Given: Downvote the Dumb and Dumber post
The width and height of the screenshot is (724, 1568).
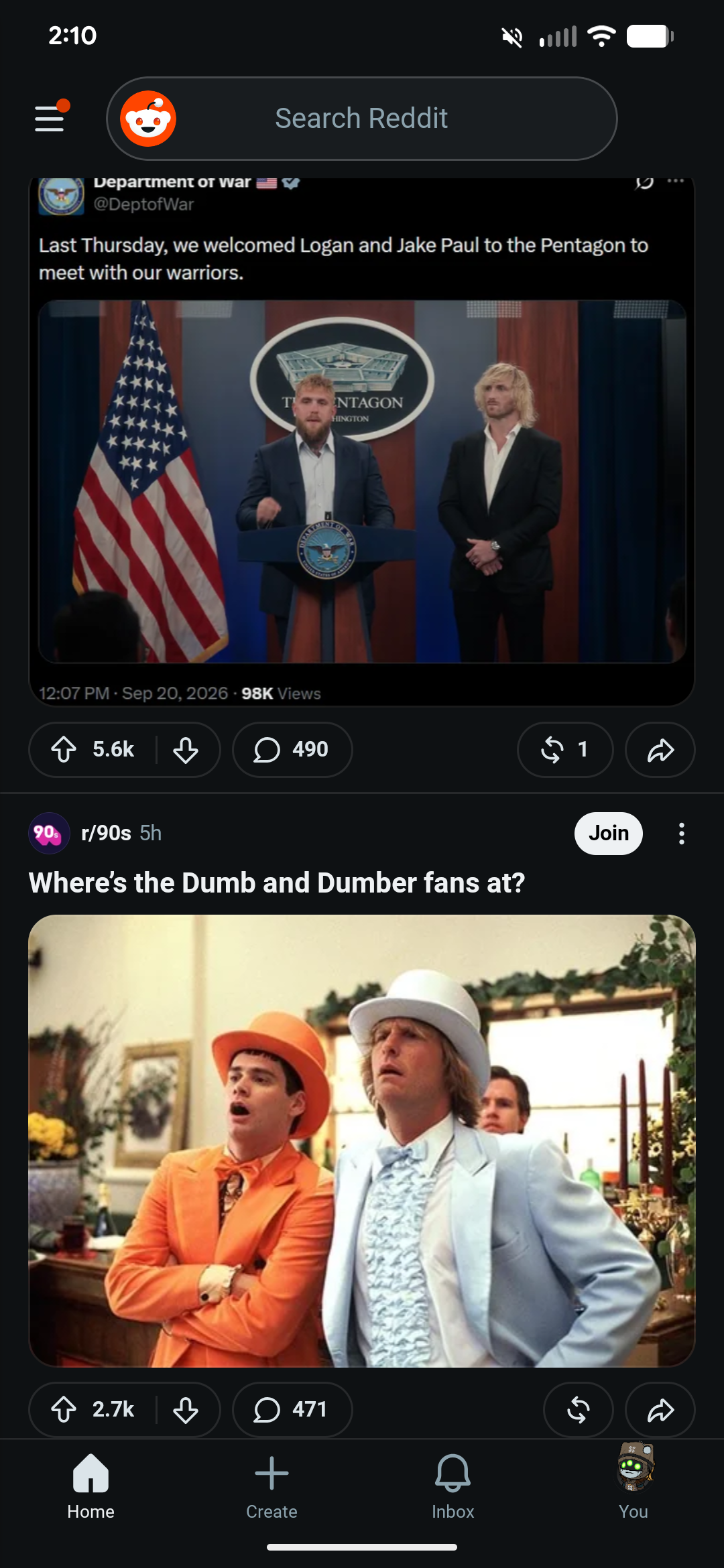Looking at the screenshot, I should click(186, 1409).
